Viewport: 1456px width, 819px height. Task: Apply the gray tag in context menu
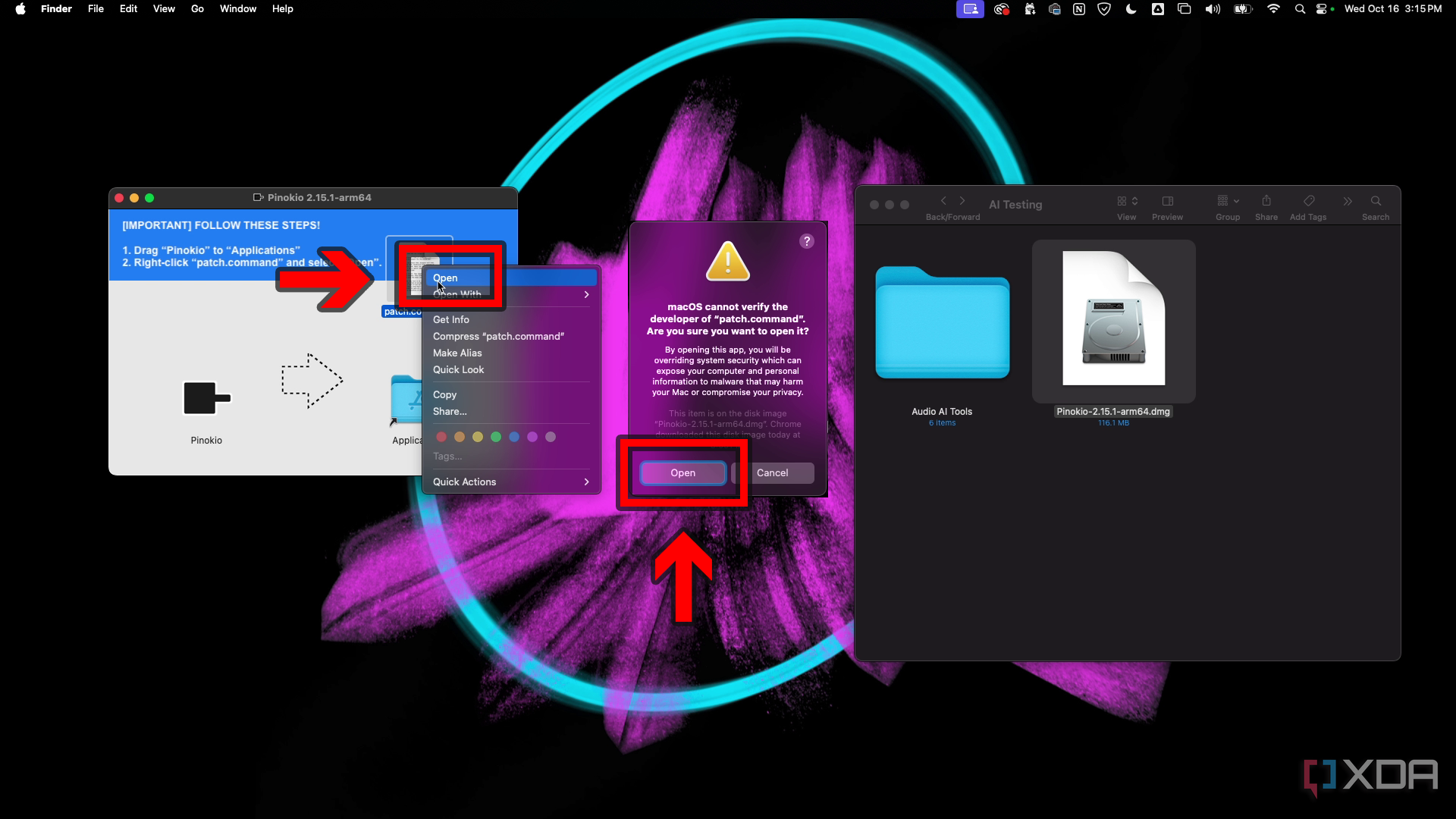pos(551,437)
